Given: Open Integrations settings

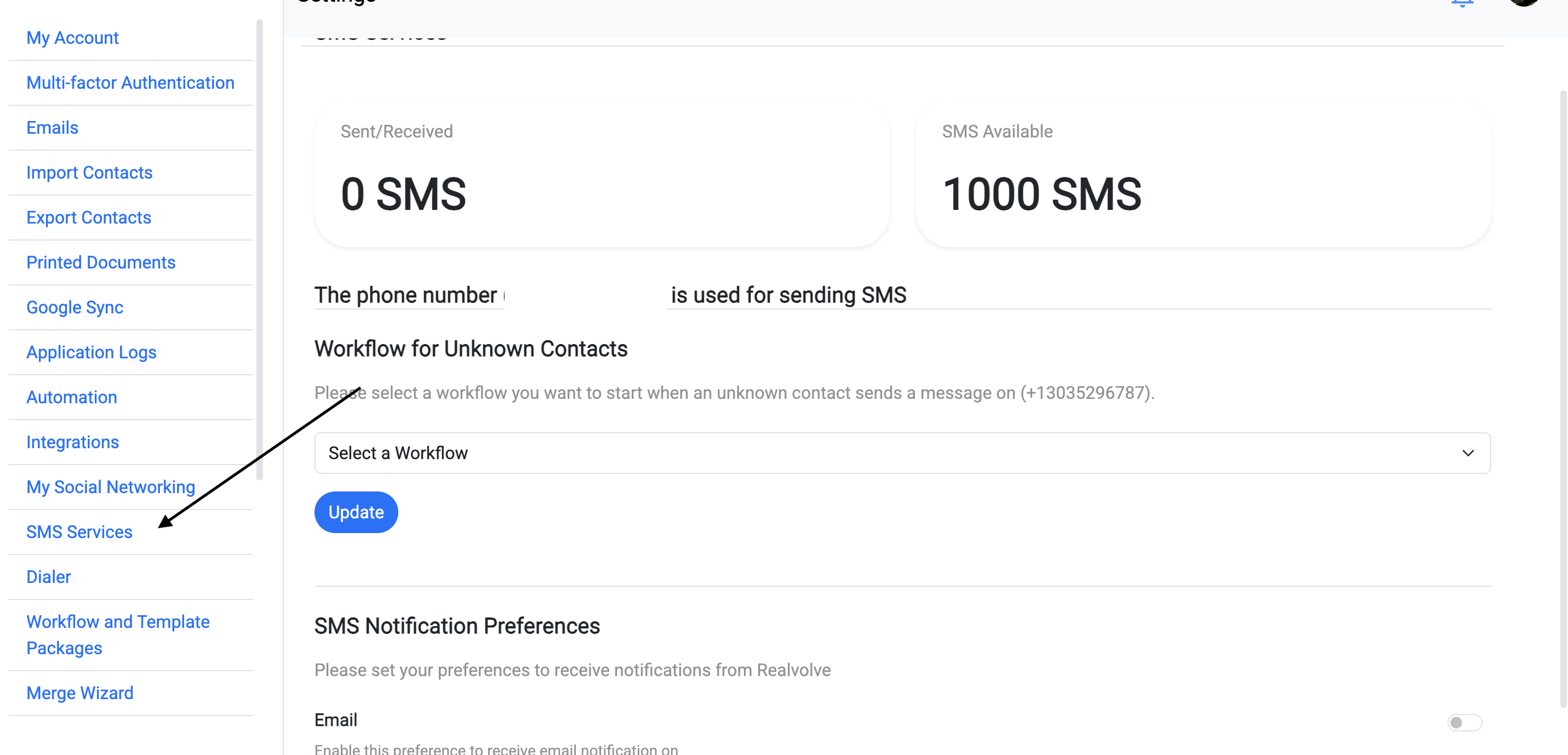Looking at the screenshot, I should (72, 442).
